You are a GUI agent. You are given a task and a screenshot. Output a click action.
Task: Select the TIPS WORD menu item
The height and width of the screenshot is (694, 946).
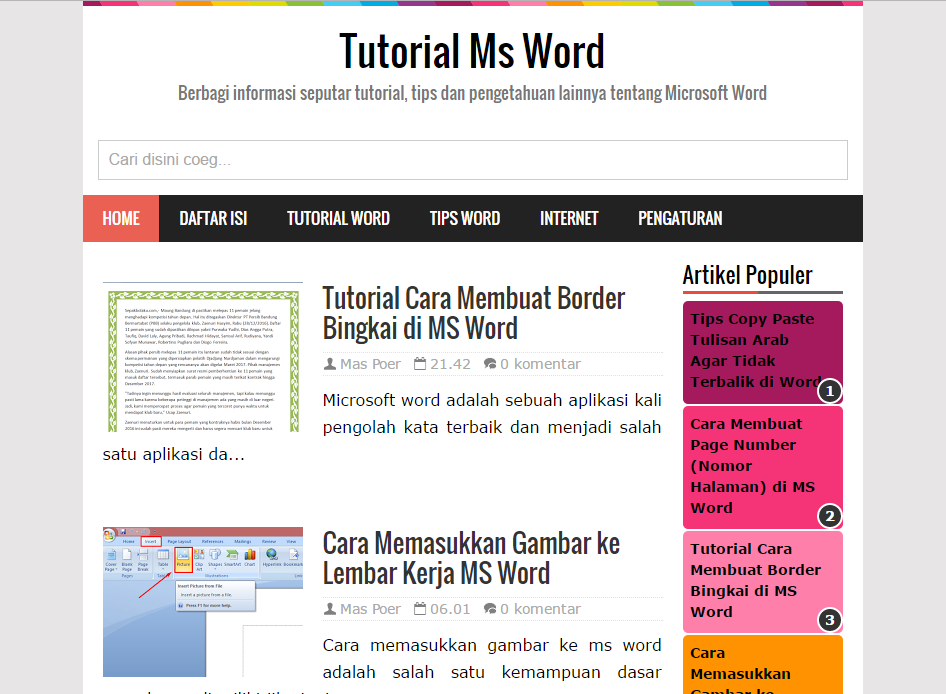(x=465, y=218)
